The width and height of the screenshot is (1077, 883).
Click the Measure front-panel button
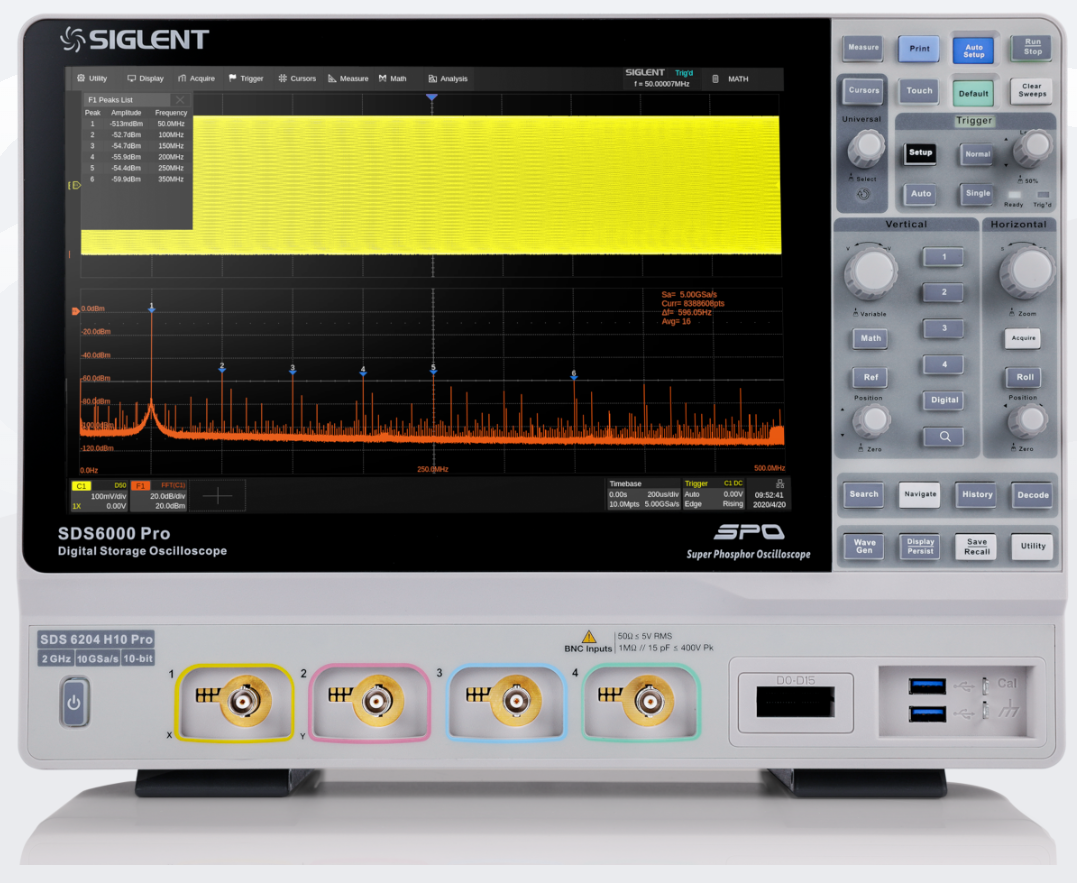tap(863, 48)
